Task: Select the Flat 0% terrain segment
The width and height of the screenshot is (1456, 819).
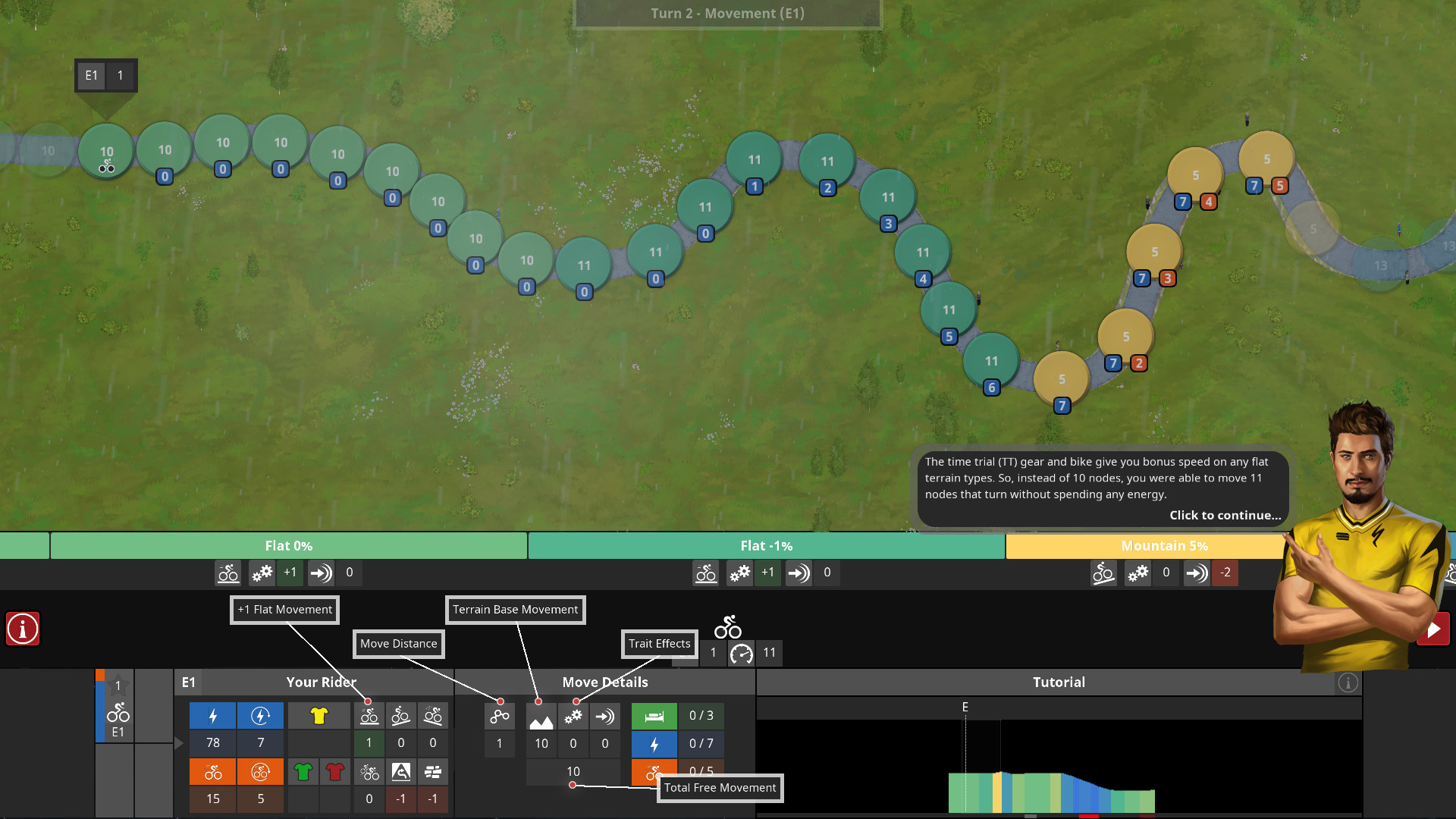Action: coord(288,546)
